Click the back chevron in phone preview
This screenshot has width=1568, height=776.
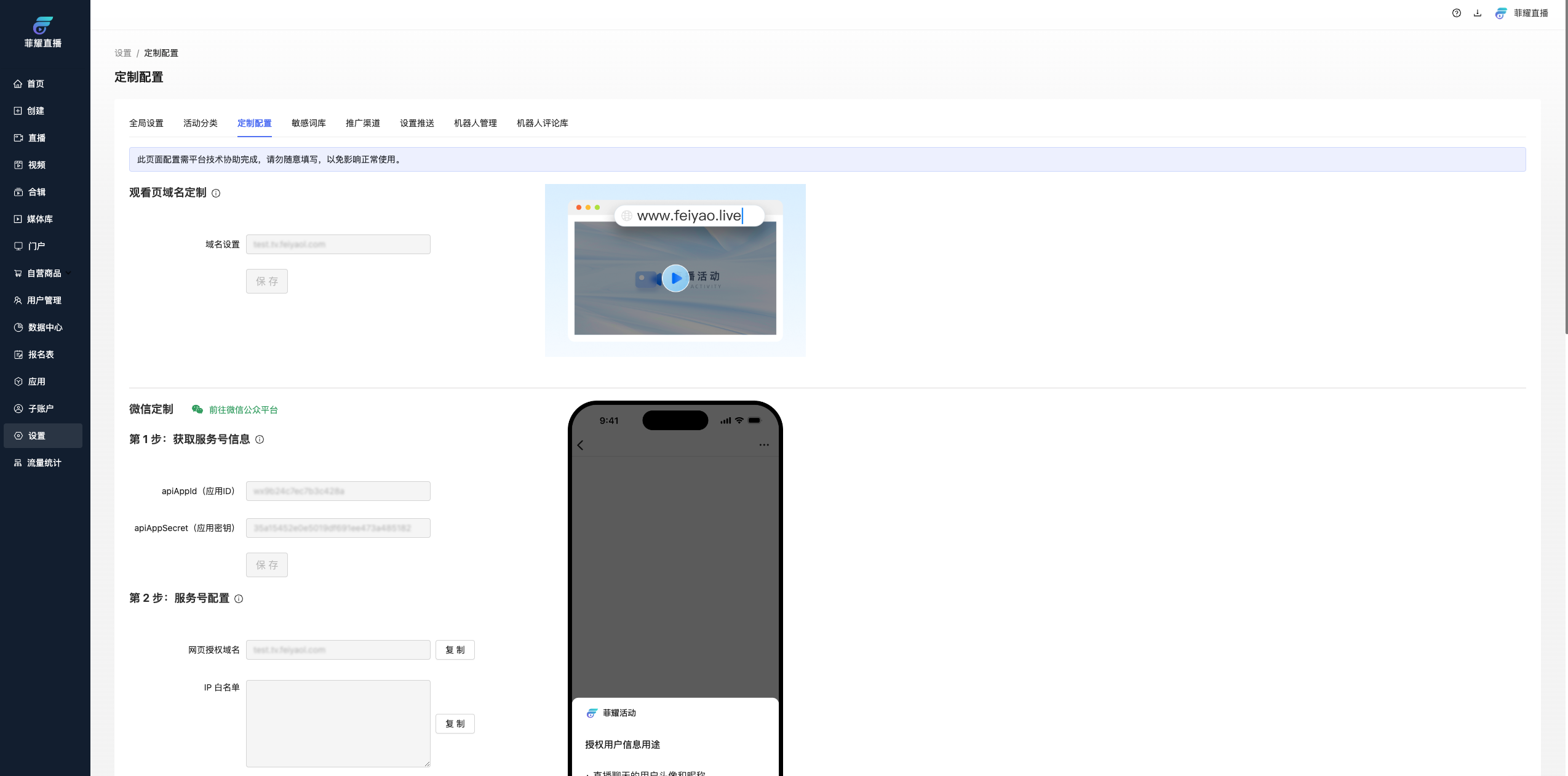(580, 445)
